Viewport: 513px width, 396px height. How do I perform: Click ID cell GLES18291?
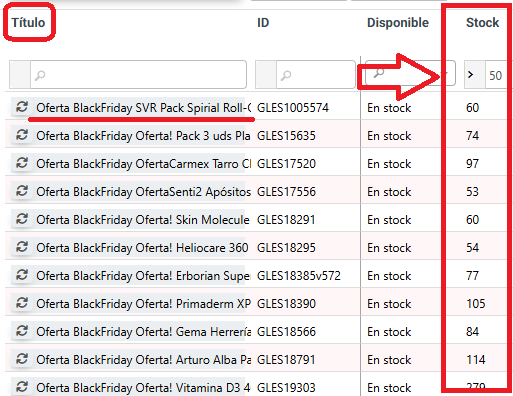pyautogui.click(x=286, y=220)
